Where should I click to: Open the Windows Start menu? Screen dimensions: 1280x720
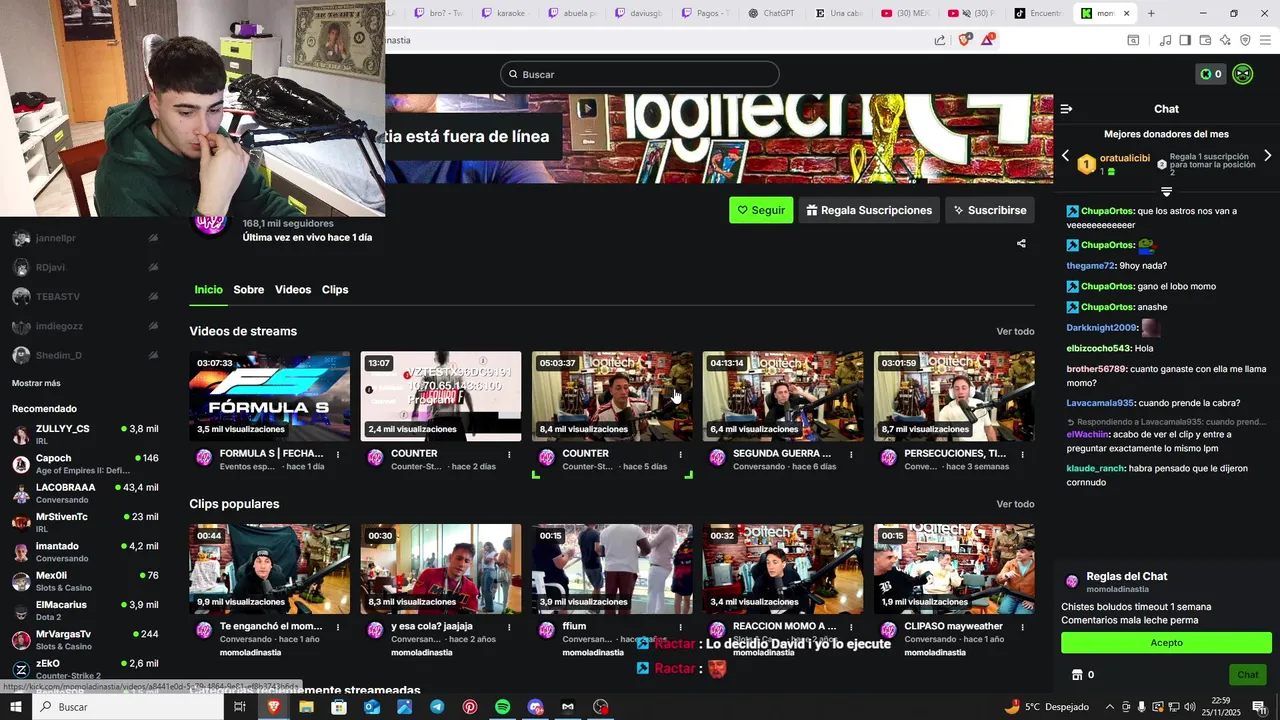(16, 707)
